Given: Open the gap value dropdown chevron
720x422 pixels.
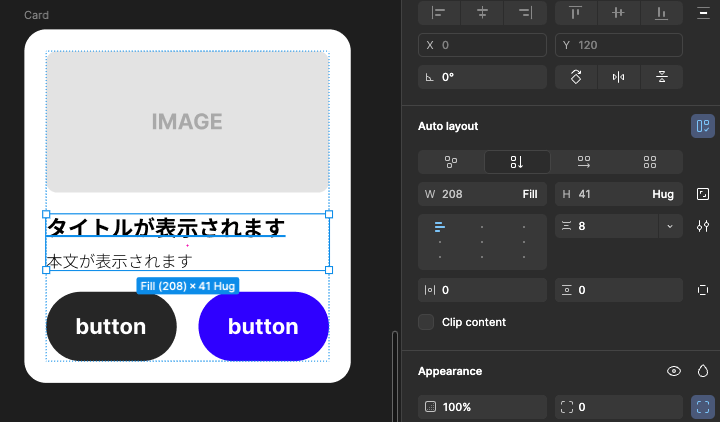Looking at the screenshot, I should (670, 226).
